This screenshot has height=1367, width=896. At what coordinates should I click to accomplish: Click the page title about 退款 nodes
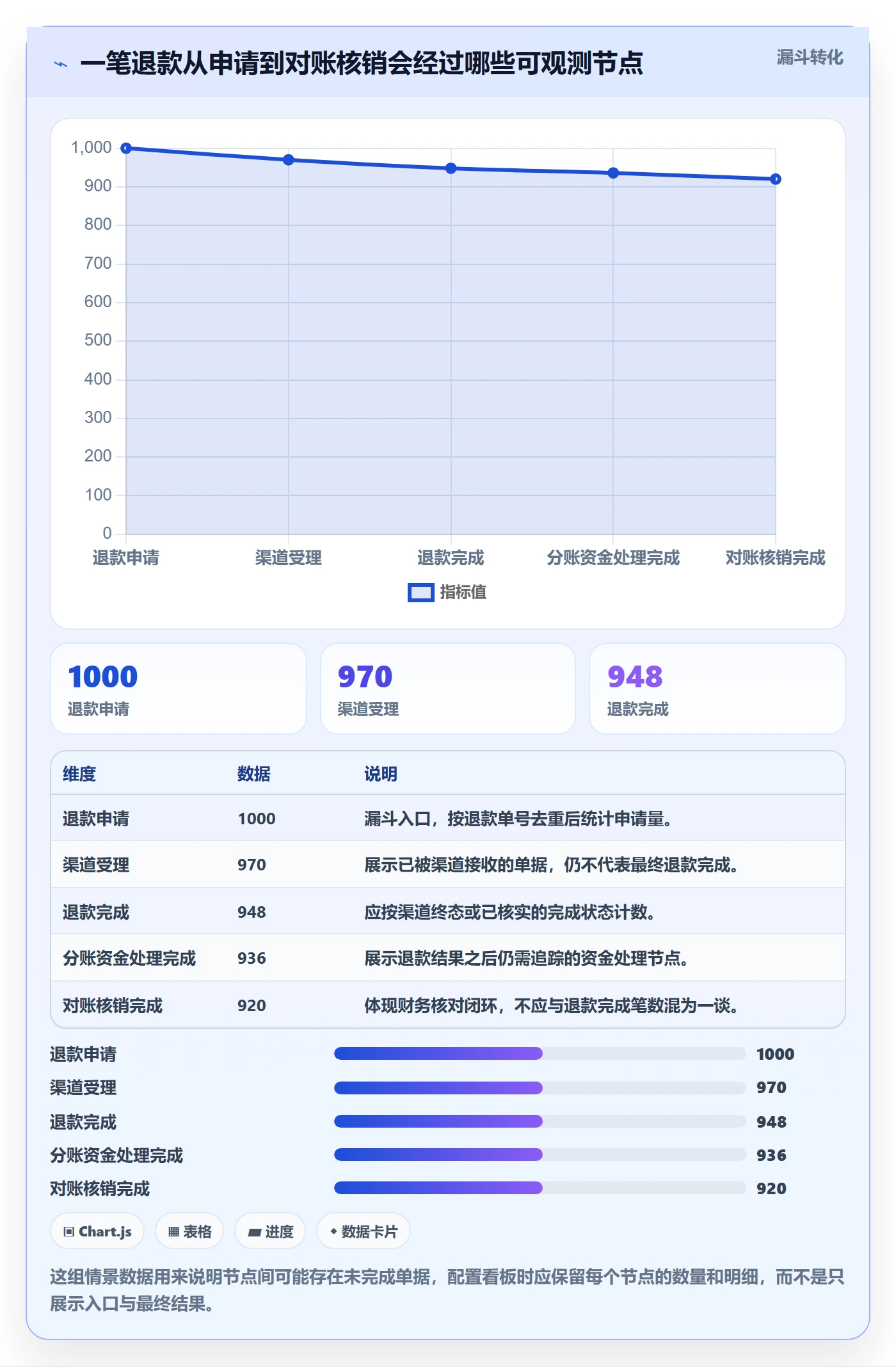click(x=362, y=63)
